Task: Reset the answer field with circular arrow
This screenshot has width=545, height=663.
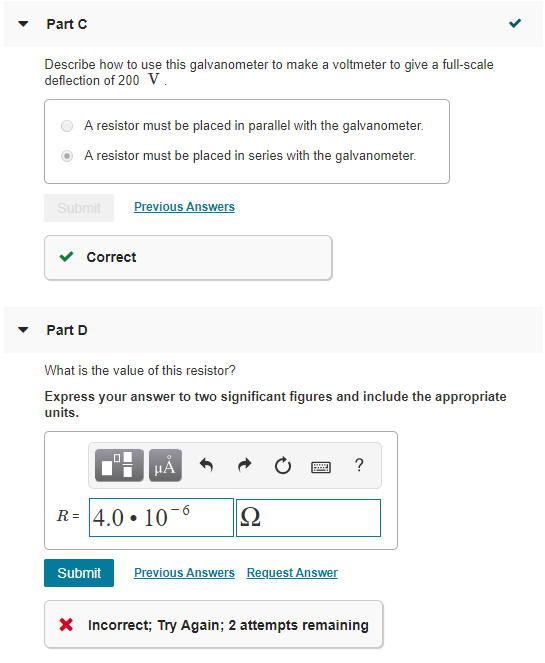Action: [282, 466]
